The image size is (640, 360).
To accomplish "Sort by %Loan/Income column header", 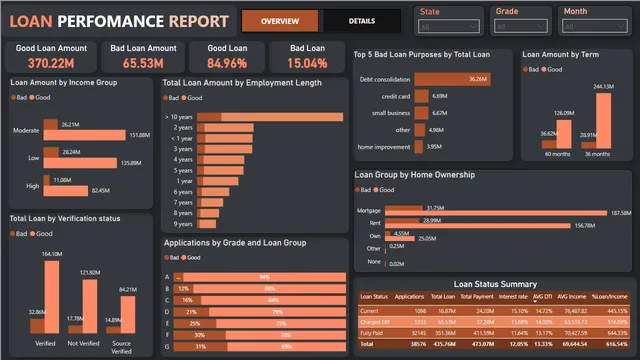I will pos(609,297).
